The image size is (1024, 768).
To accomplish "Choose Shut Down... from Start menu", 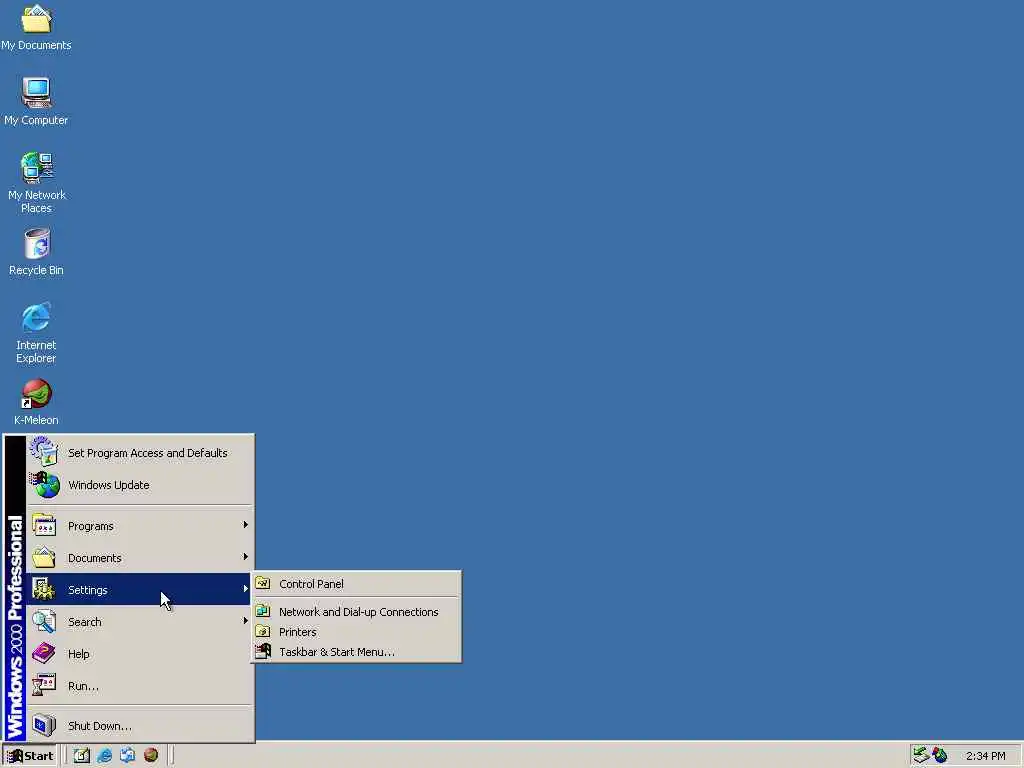I will pos(140,726).
